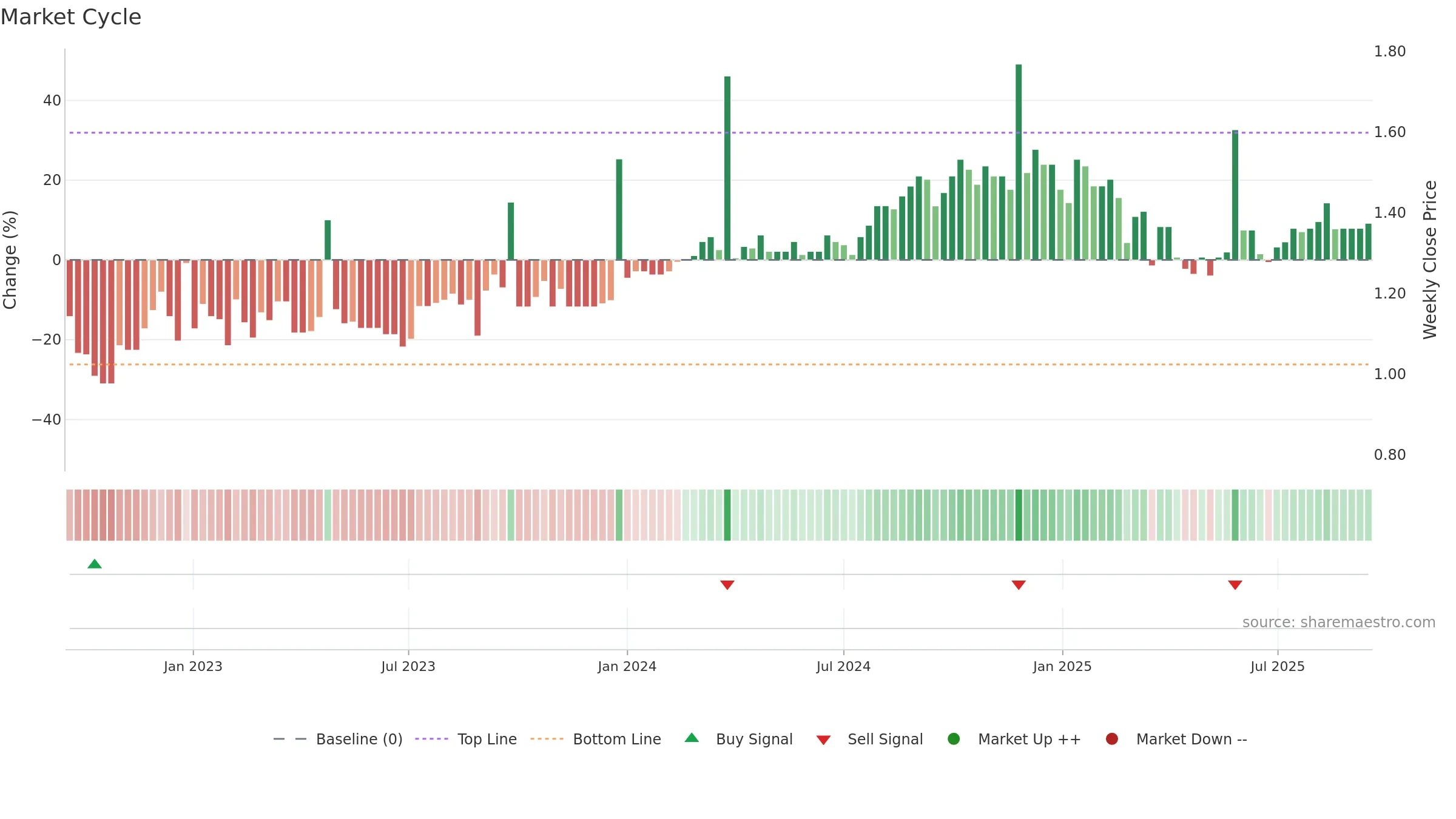Click the 'Market Cycle' chart title
Viewport: 1456px width, 819px height.
click(71, 17)
